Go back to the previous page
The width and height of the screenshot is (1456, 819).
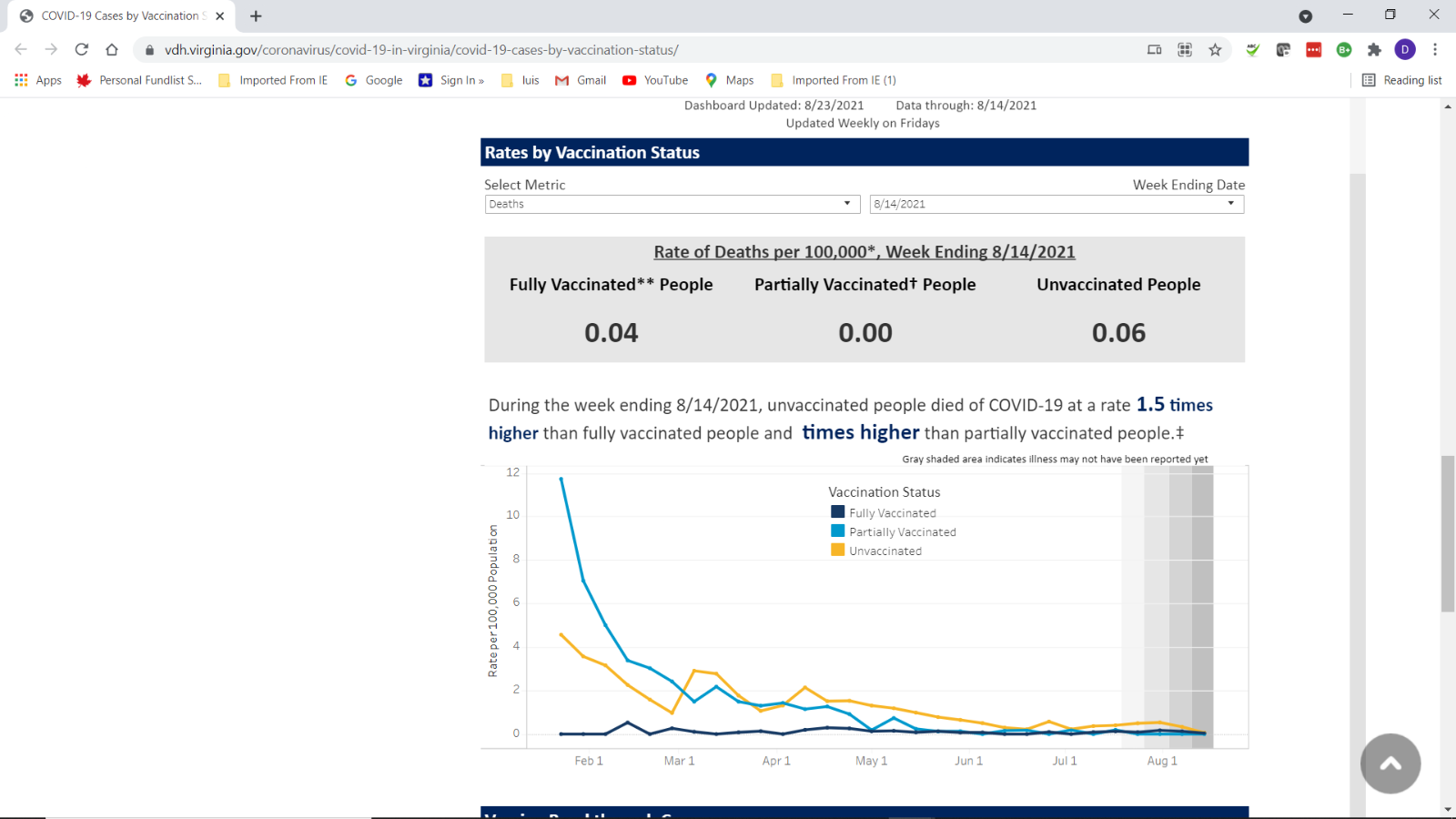pos(21,49)
